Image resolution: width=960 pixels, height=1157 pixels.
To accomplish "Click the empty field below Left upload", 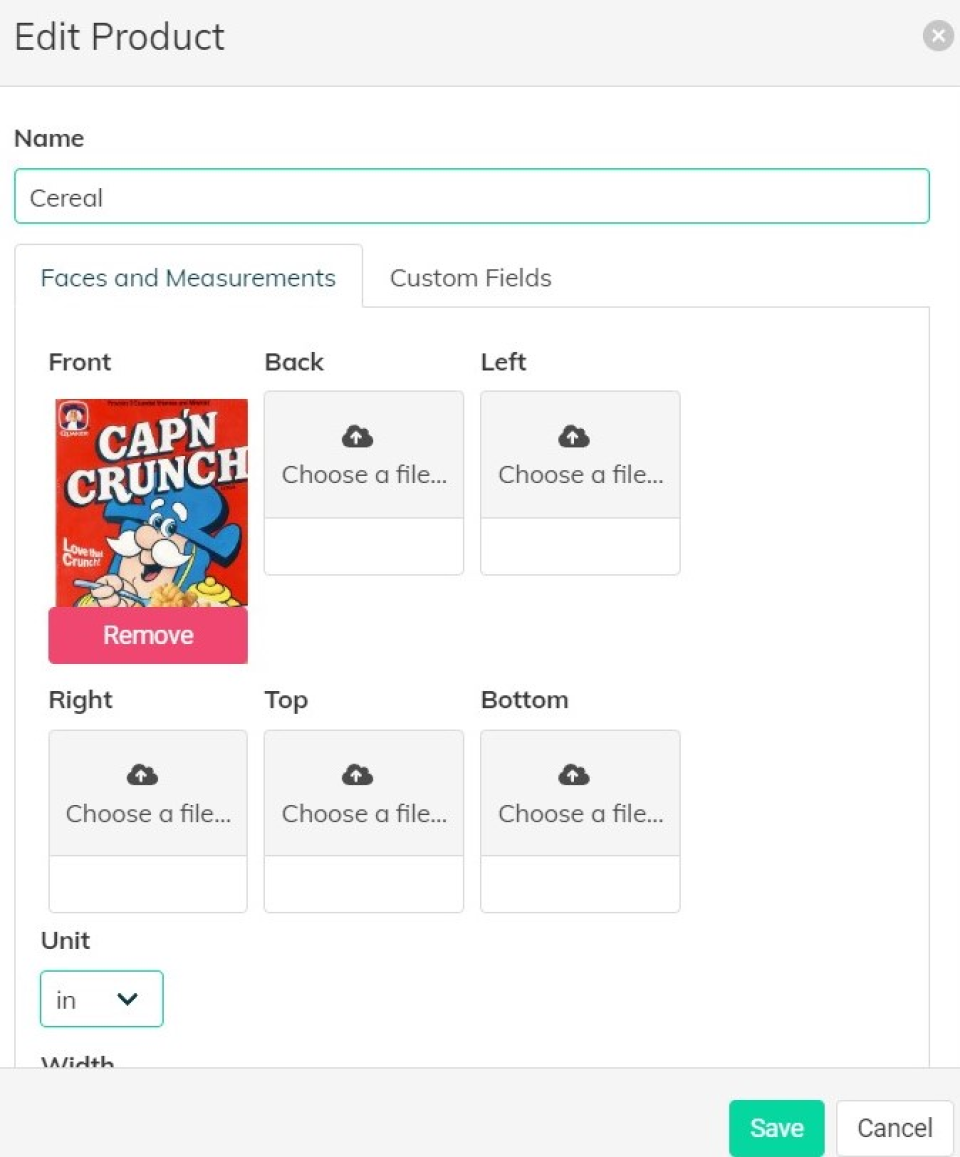I will tap(580, 546).
